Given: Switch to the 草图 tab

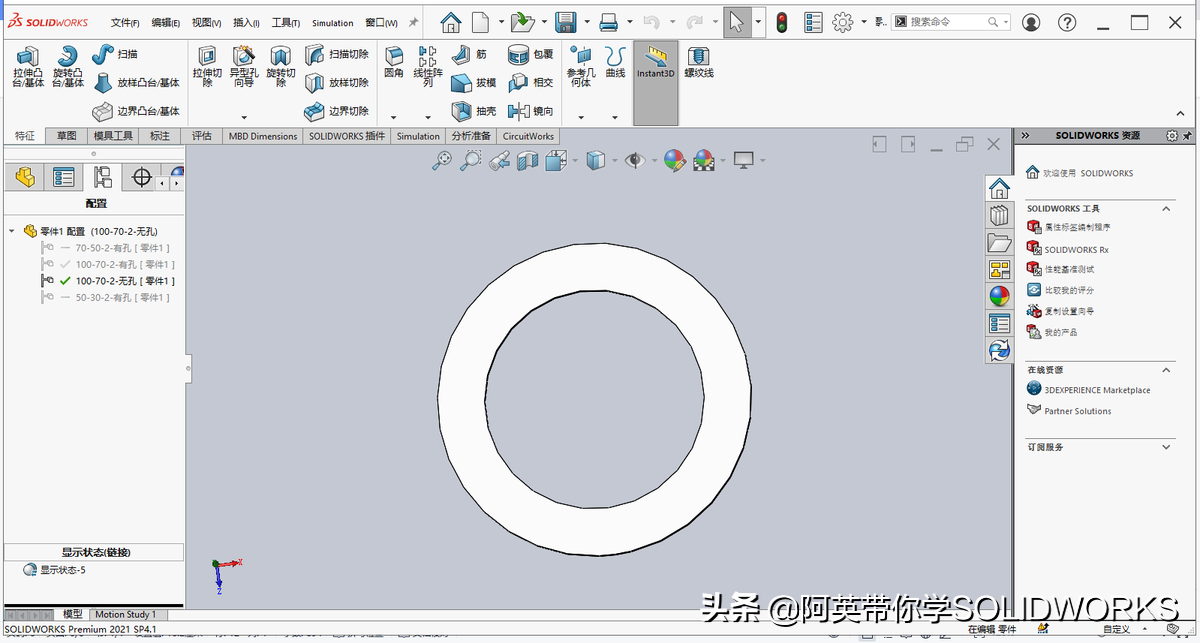Looking at the screenshot, I should coord(66,136).
